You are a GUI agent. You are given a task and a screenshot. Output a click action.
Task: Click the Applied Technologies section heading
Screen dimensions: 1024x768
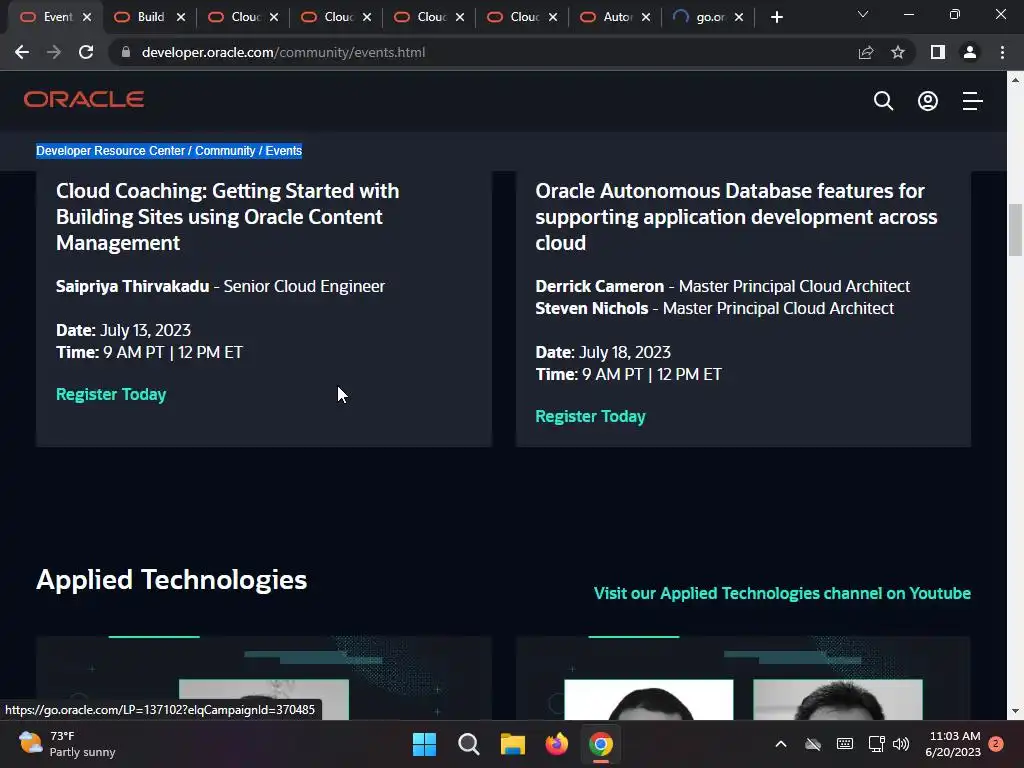[x=171, y=580]
